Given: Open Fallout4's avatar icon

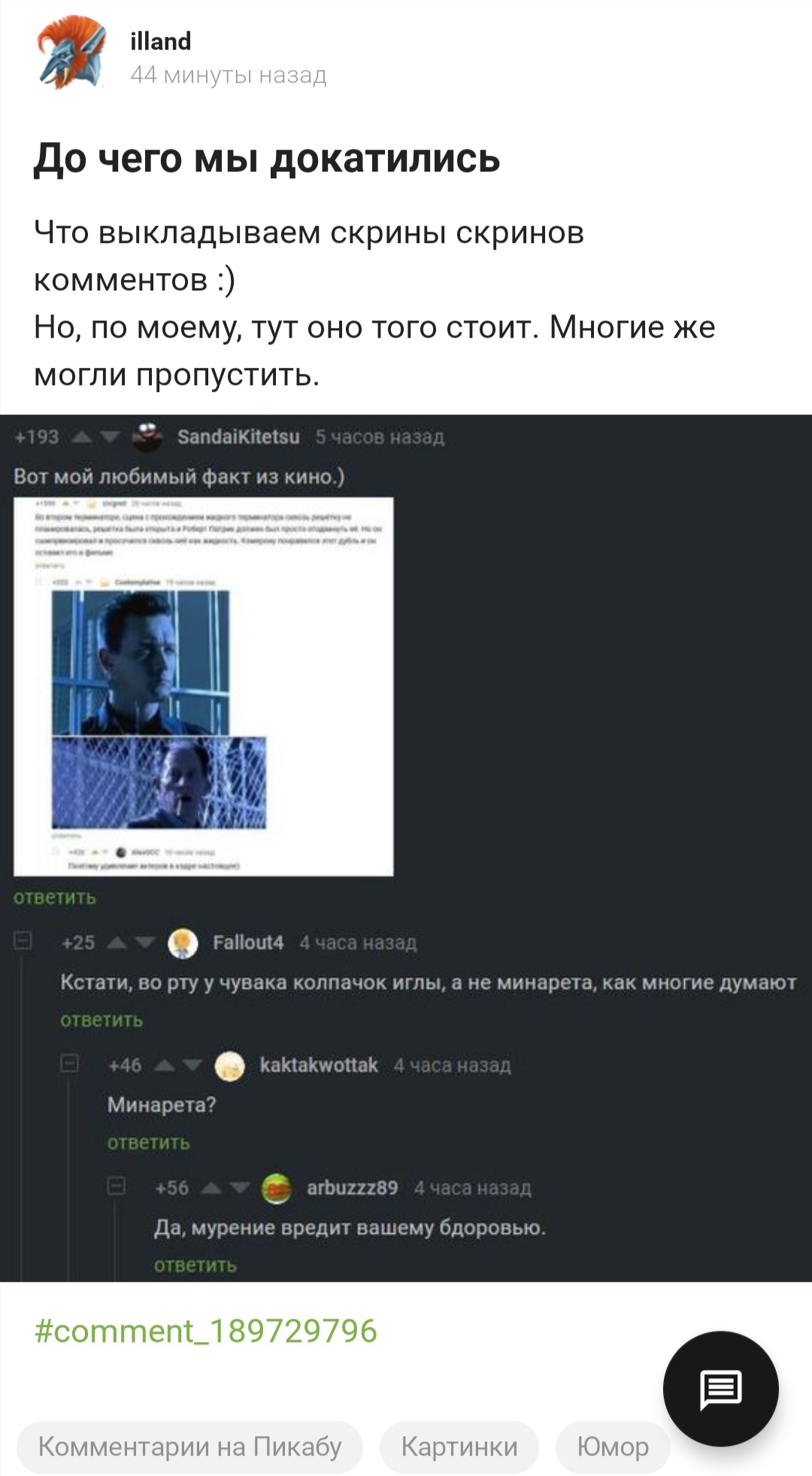Looking at the screenshot, I should click(183, 943).
